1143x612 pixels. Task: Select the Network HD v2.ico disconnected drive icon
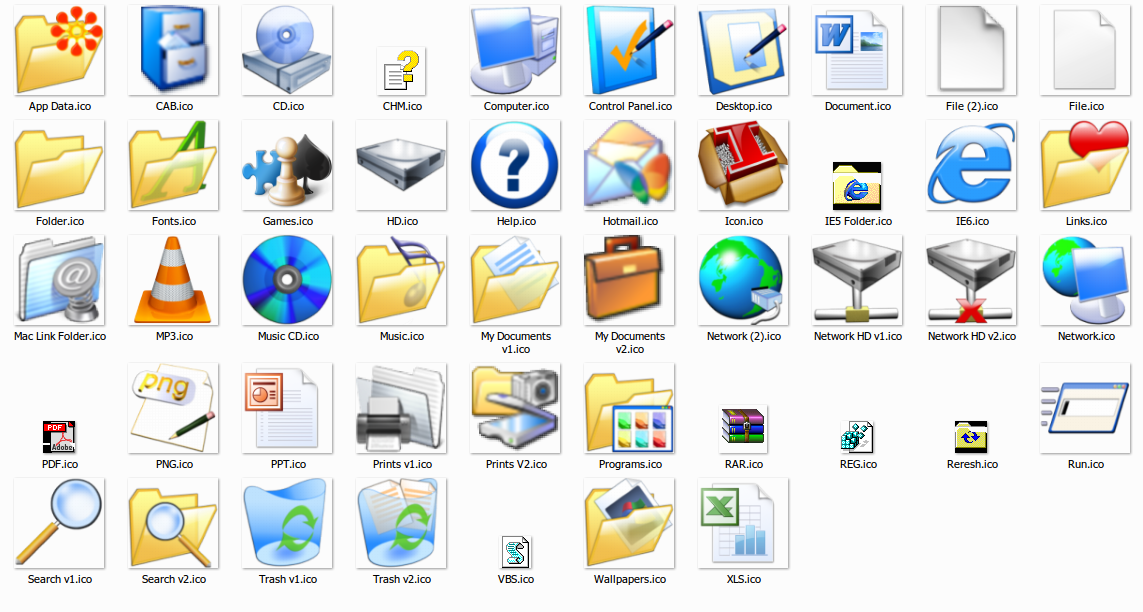[972, 280]
